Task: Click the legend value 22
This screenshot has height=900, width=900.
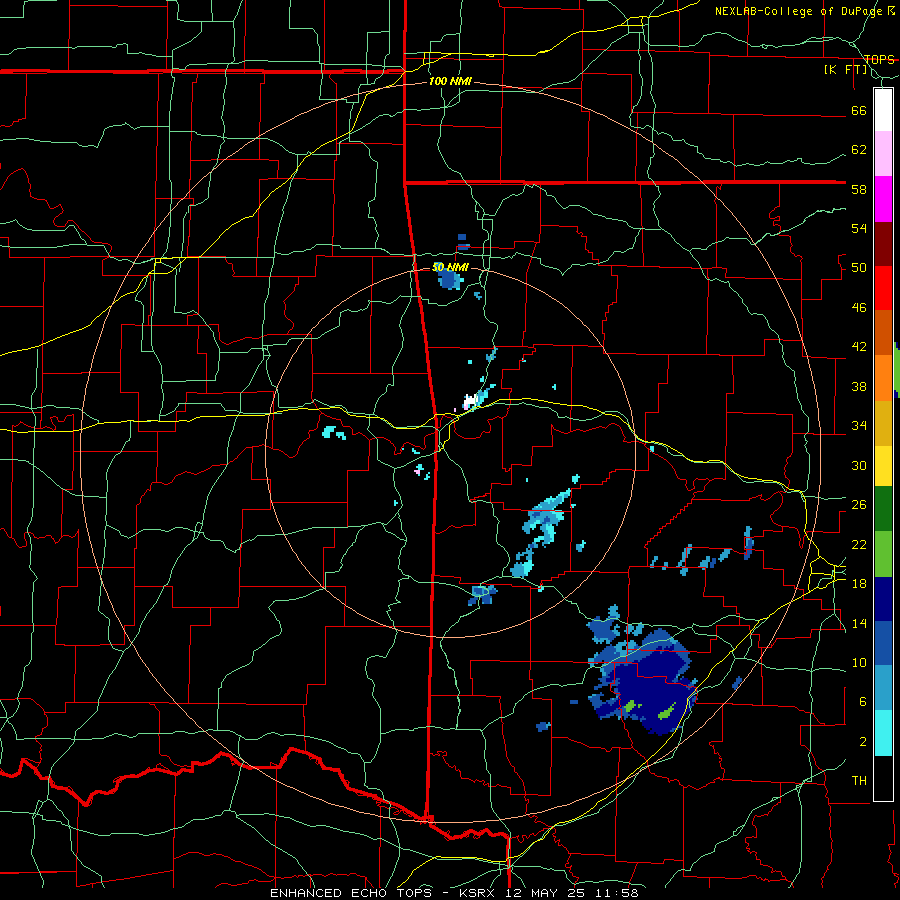Action: [859, 544]
